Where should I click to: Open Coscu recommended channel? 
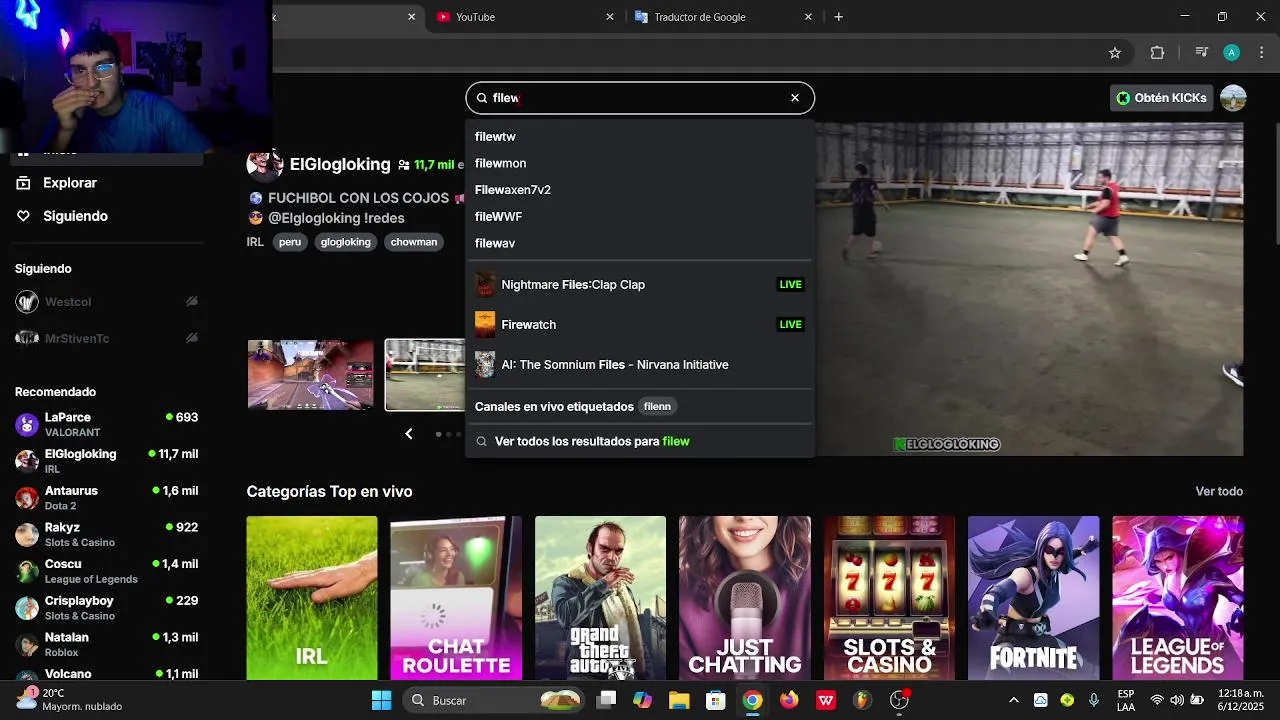click(105, 571)
